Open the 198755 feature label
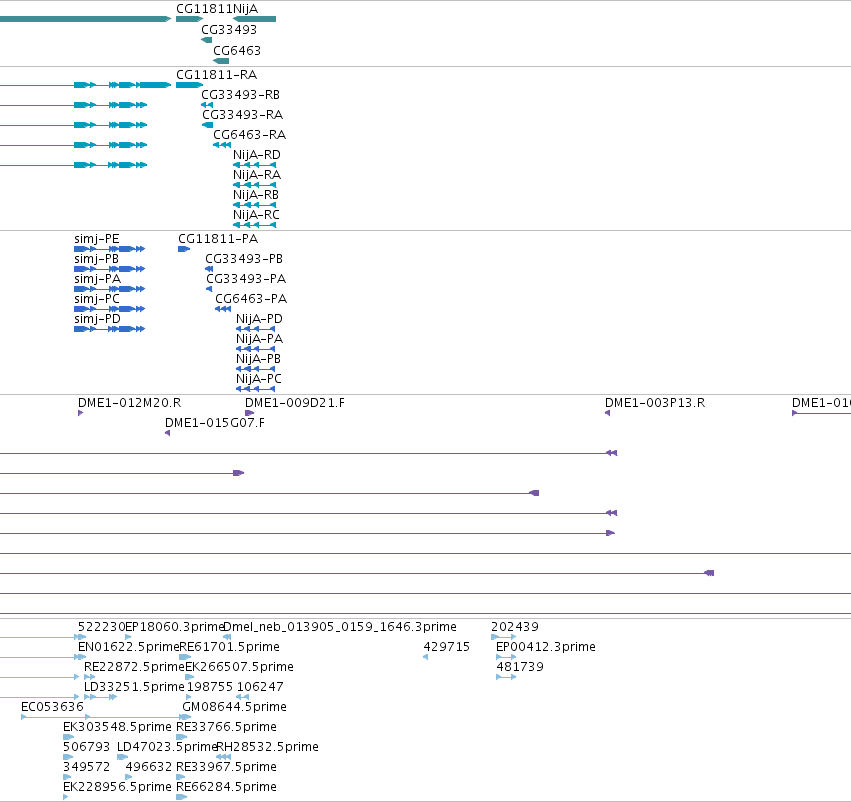This screenshot has height=802, width=851. (x=209, y=687)
